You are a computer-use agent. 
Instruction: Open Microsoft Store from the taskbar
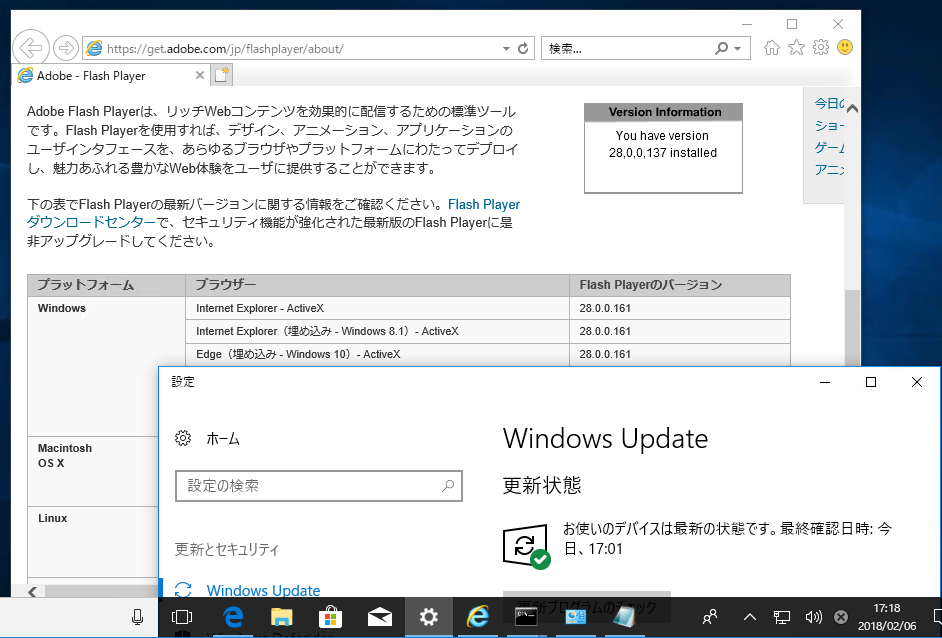tap(330, 617)
